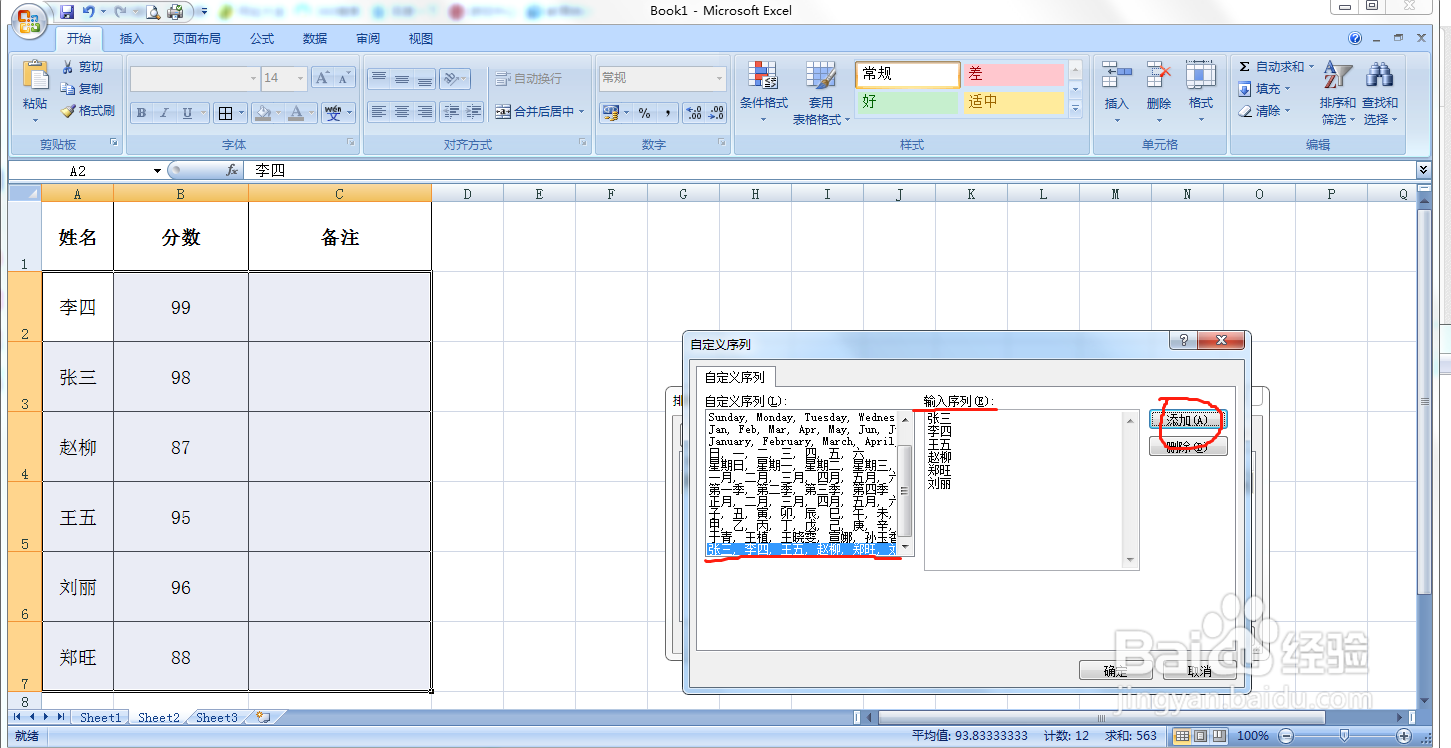
Task: Open the 条件格式 dropdown
Action: [x=764, y=92]
